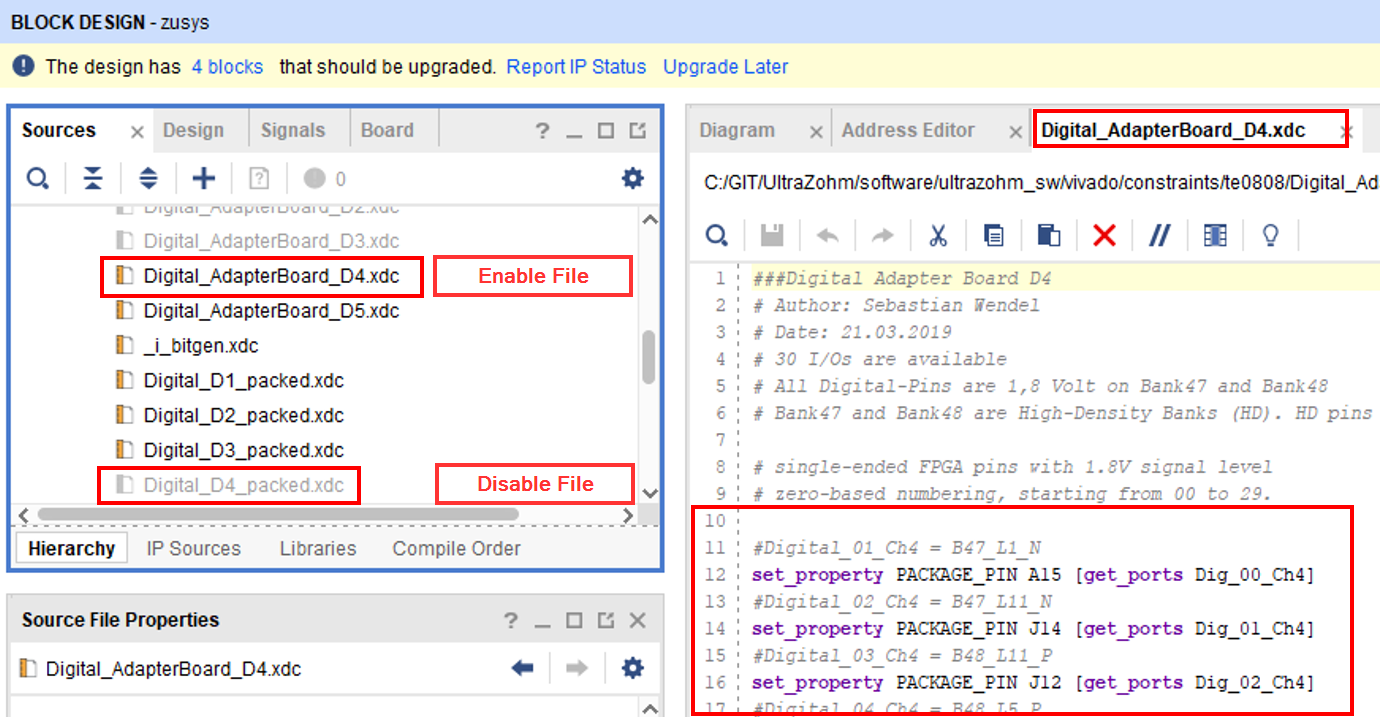The image size is (1383, 721).
Task: Click the Add Sources plus icon
Action: tap(204, 179)
